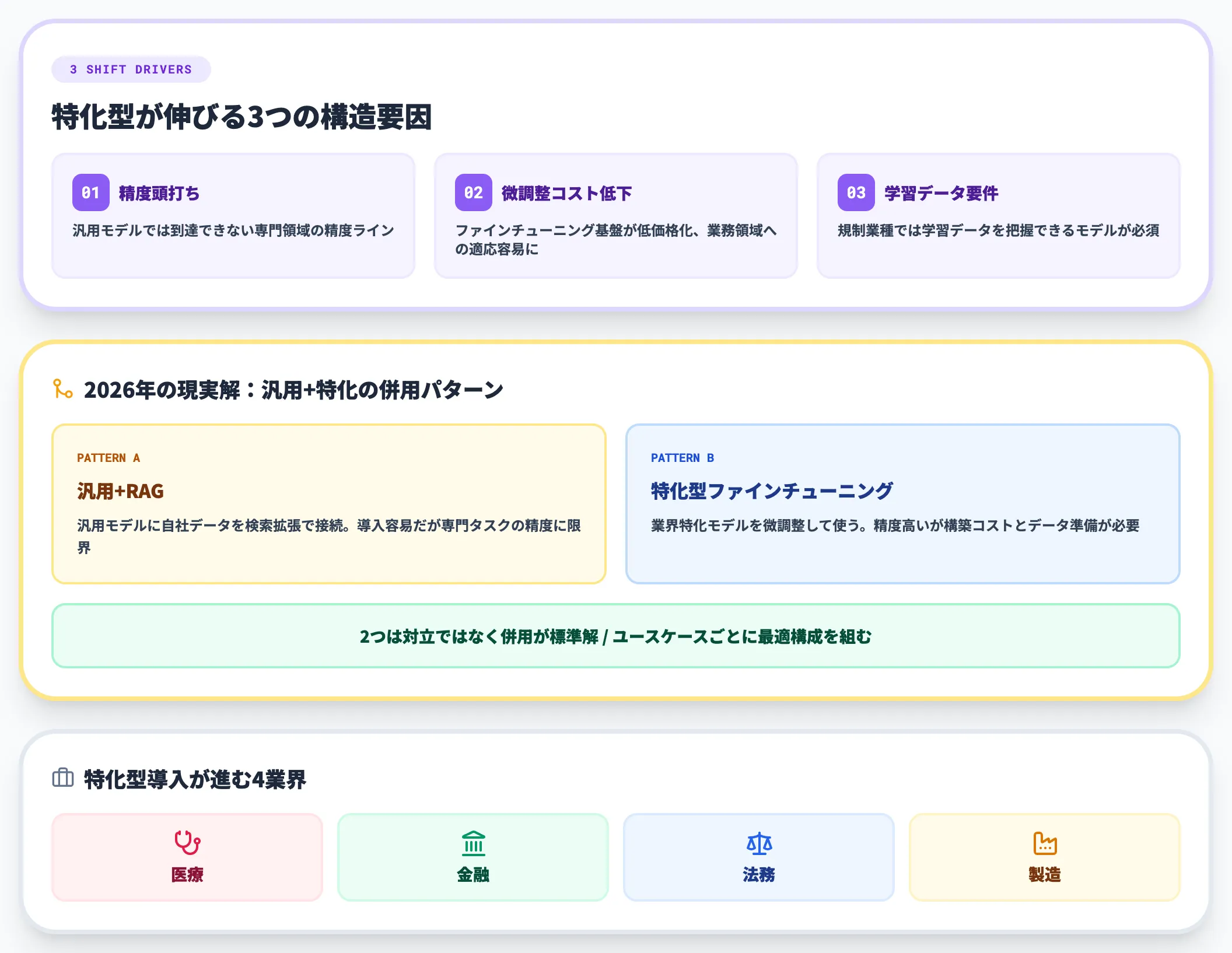This screenshot has height=953, width=1232.
Task: Open the PATTERN A 汎用+RAG card
Action: 329,504
